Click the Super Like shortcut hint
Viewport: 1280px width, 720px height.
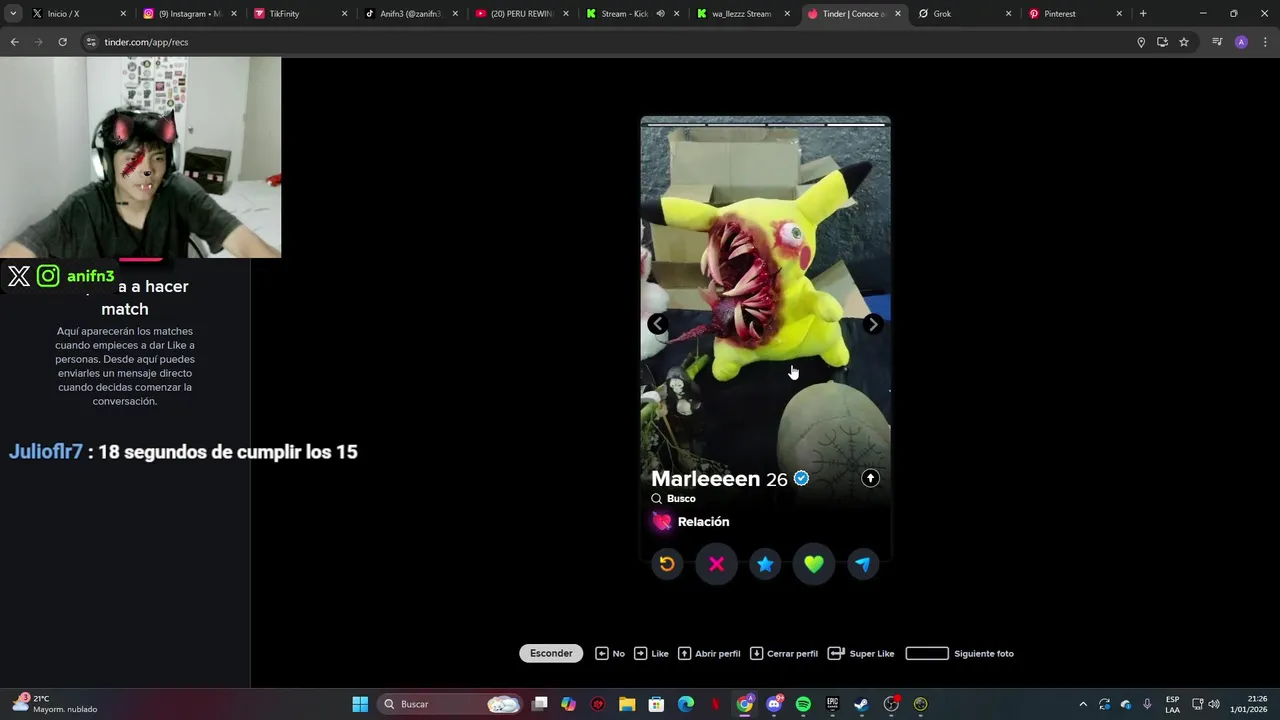[861, 654]
